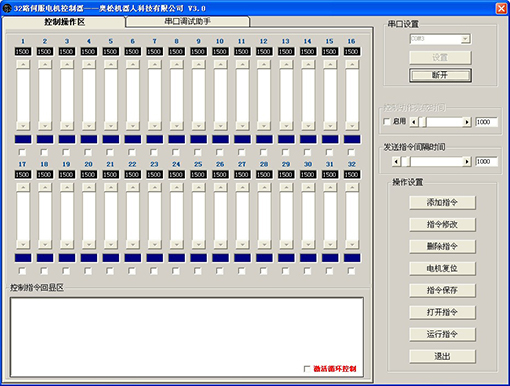Image resolution: width=510 pixels, height=386 pixels.
Task: Click up arrow of channel 30 slider
Action: pos(308,187)
